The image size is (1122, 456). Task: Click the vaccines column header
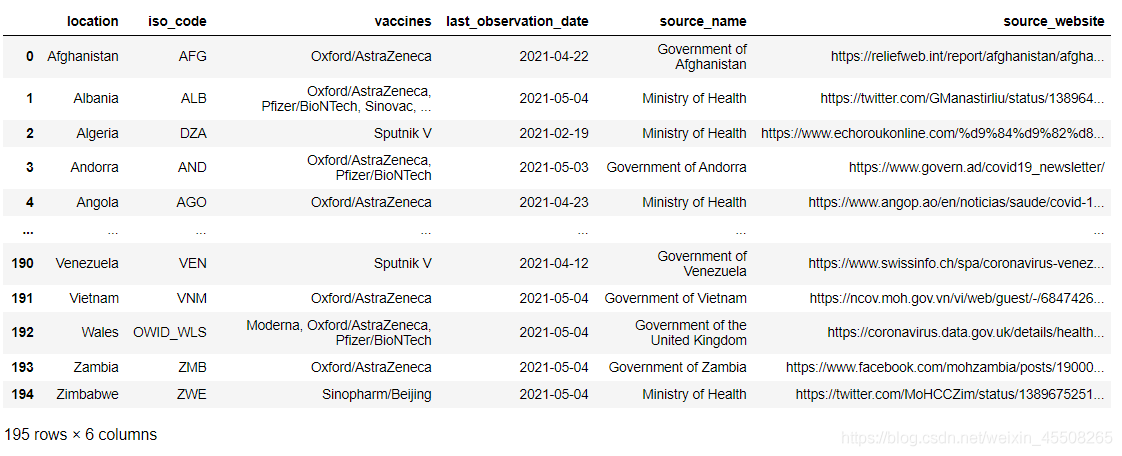pos(404,21)
